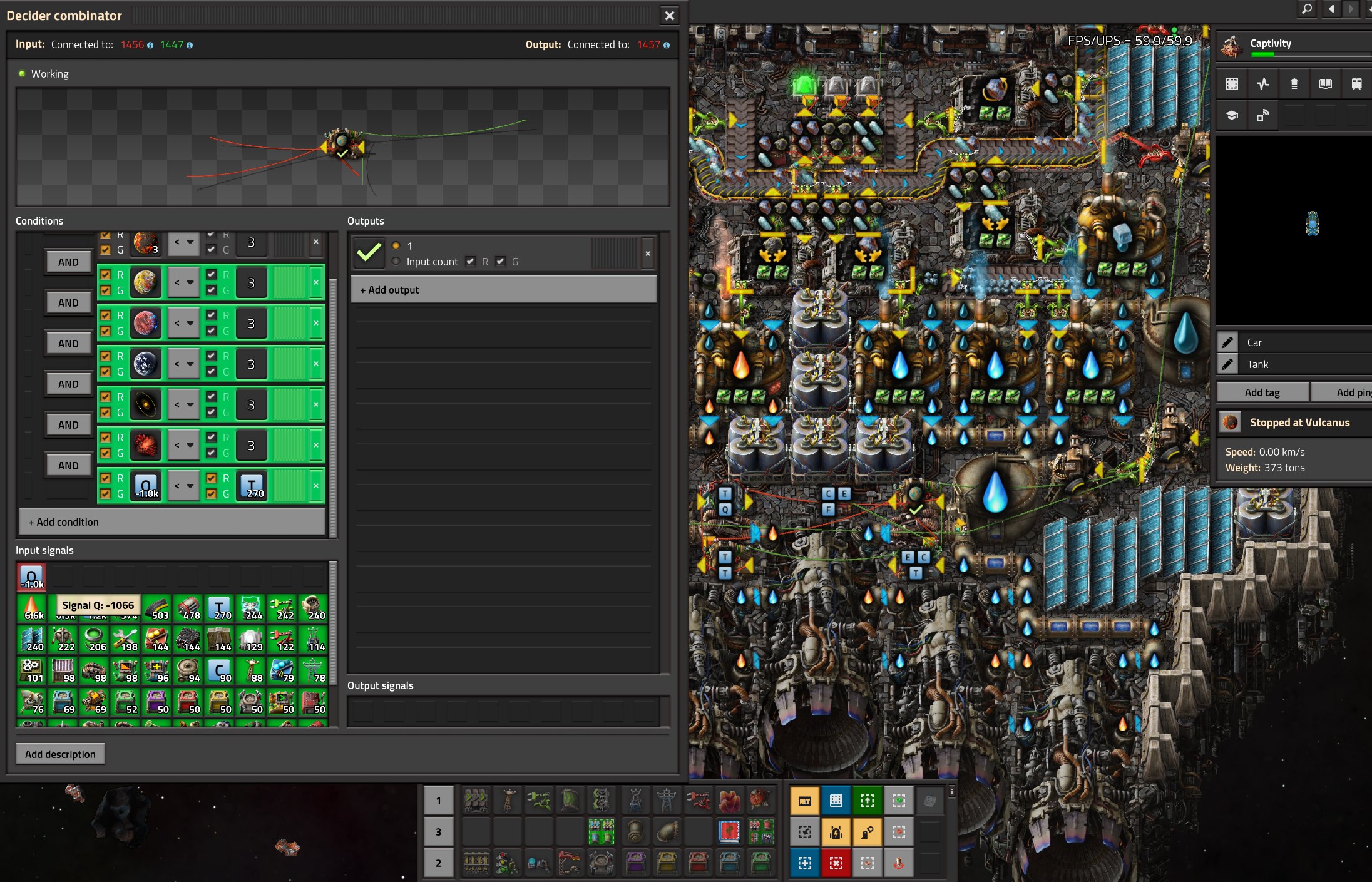1372x882 pixels.
Task: Click the Earth-like planet signal in conditions
Action: 146,364
